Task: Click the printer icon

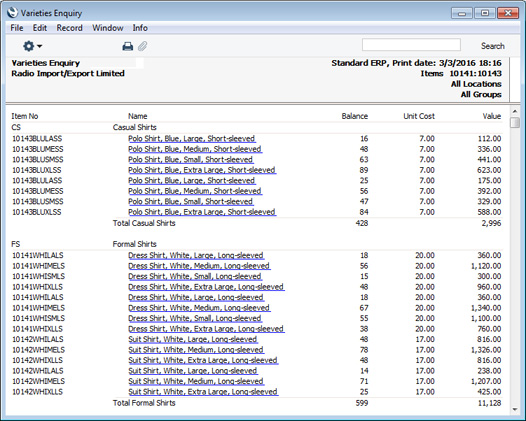Action: 127,46
